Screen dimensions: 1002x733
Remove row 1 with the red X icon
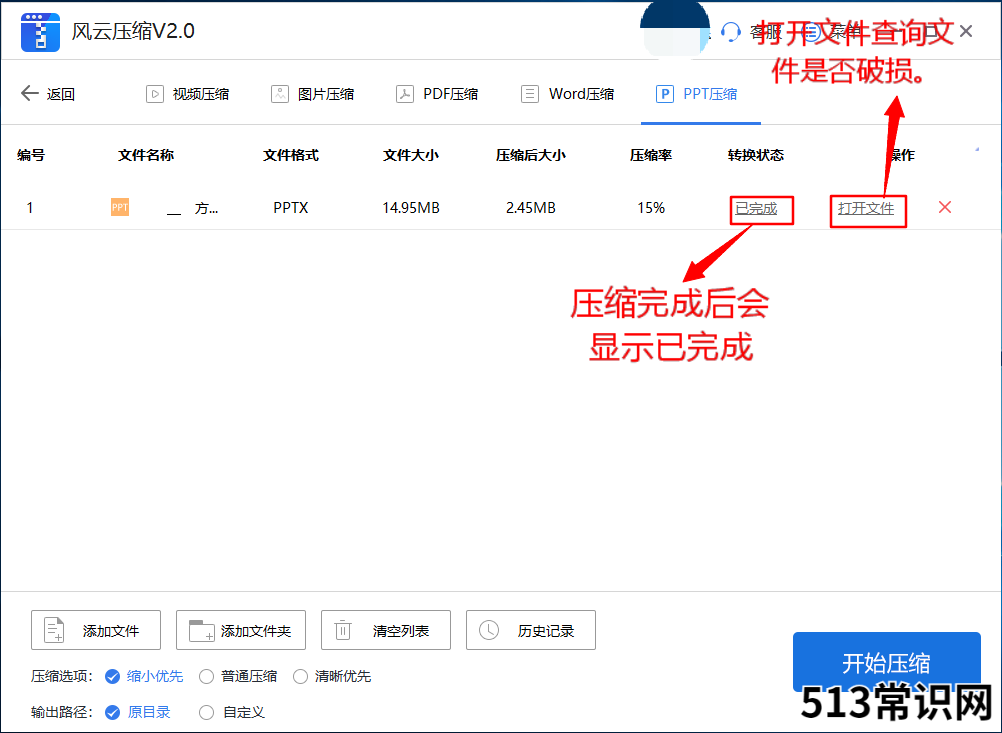[x=944, y=207]
